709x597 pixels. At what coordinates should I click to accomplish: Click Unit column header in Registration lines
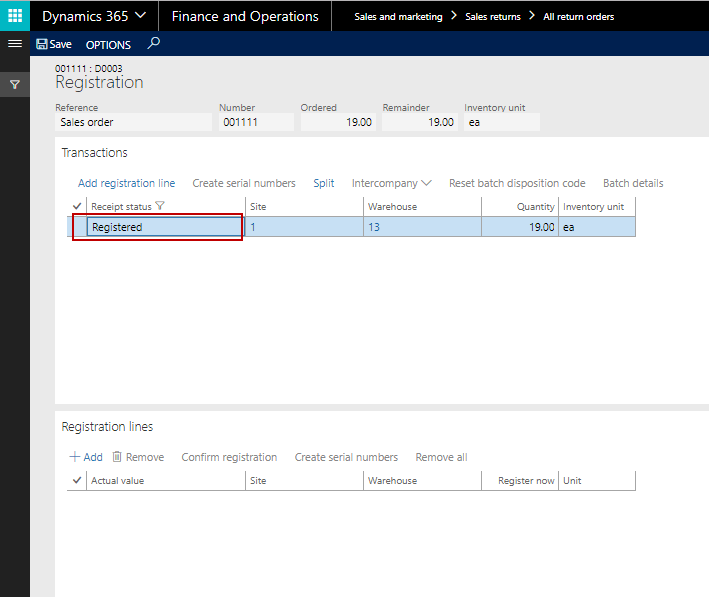[x=597, y=481]
